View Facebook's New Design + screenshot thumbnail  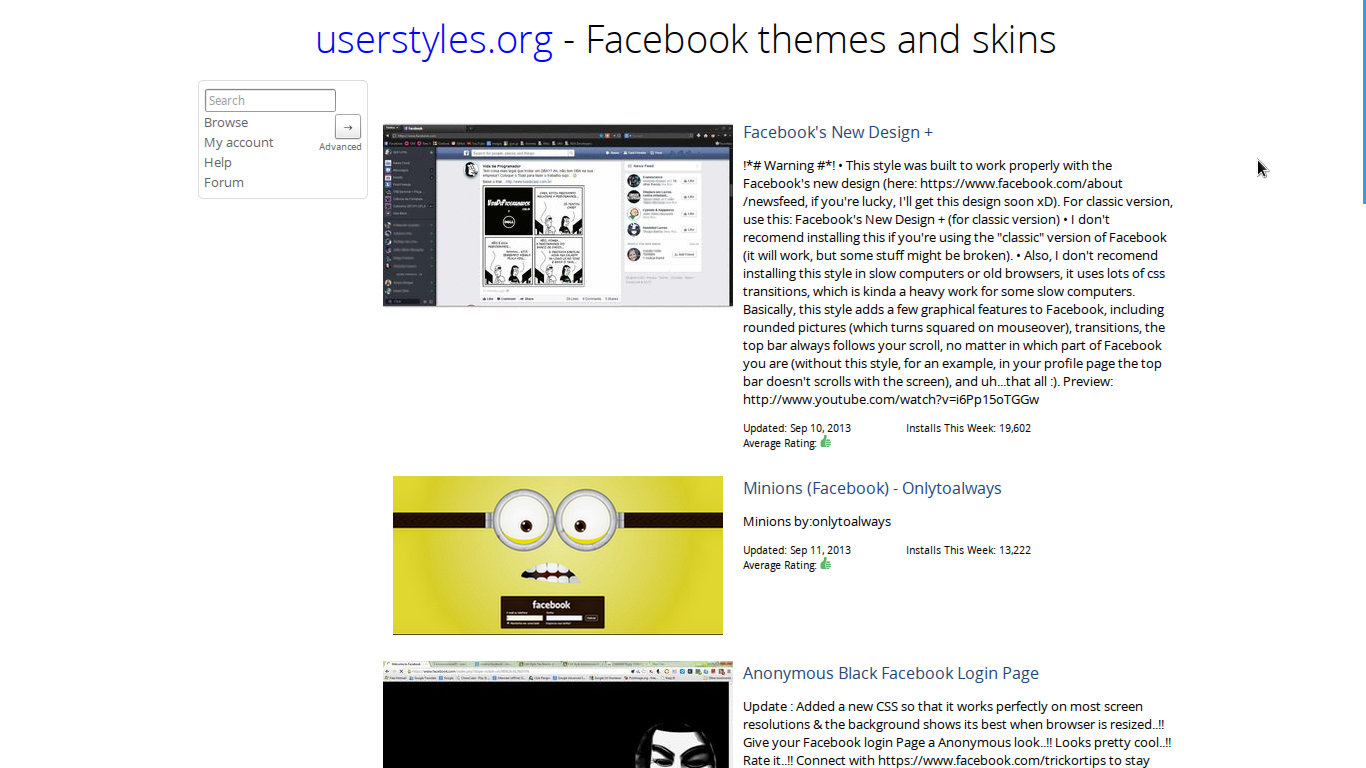click(x=558, y=215)
